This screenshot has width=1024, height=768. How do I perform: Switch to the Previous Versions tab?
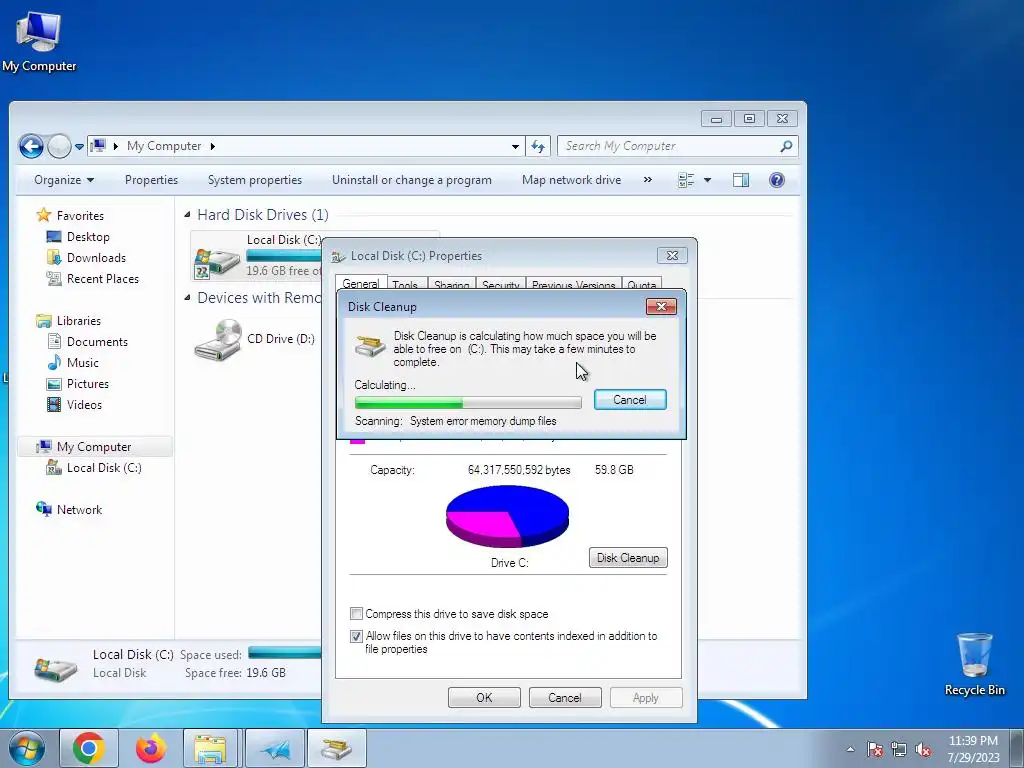click(x=573, y=285)
